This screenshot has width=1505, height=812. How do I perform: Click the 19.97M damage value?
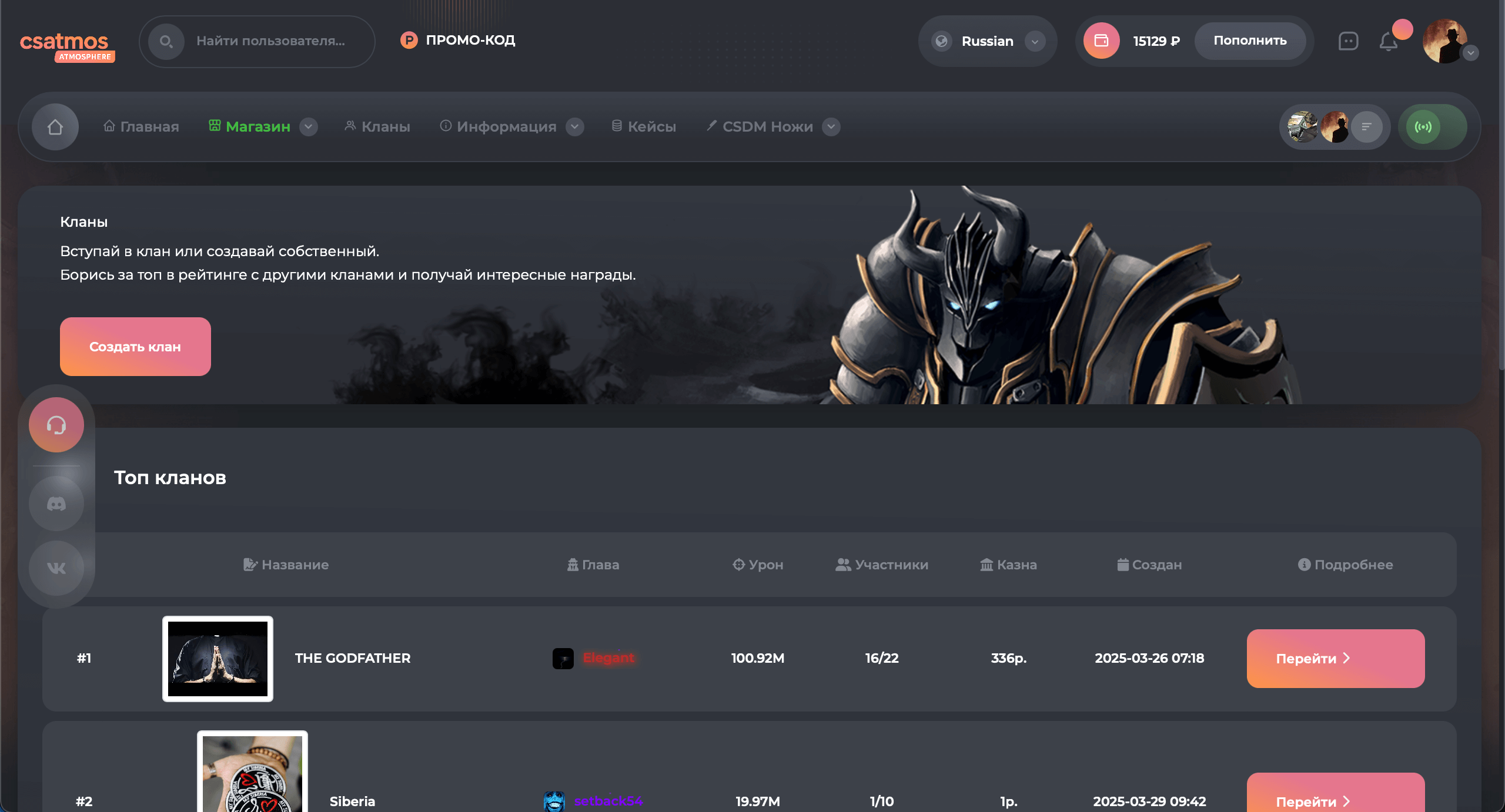click(758, 801)
